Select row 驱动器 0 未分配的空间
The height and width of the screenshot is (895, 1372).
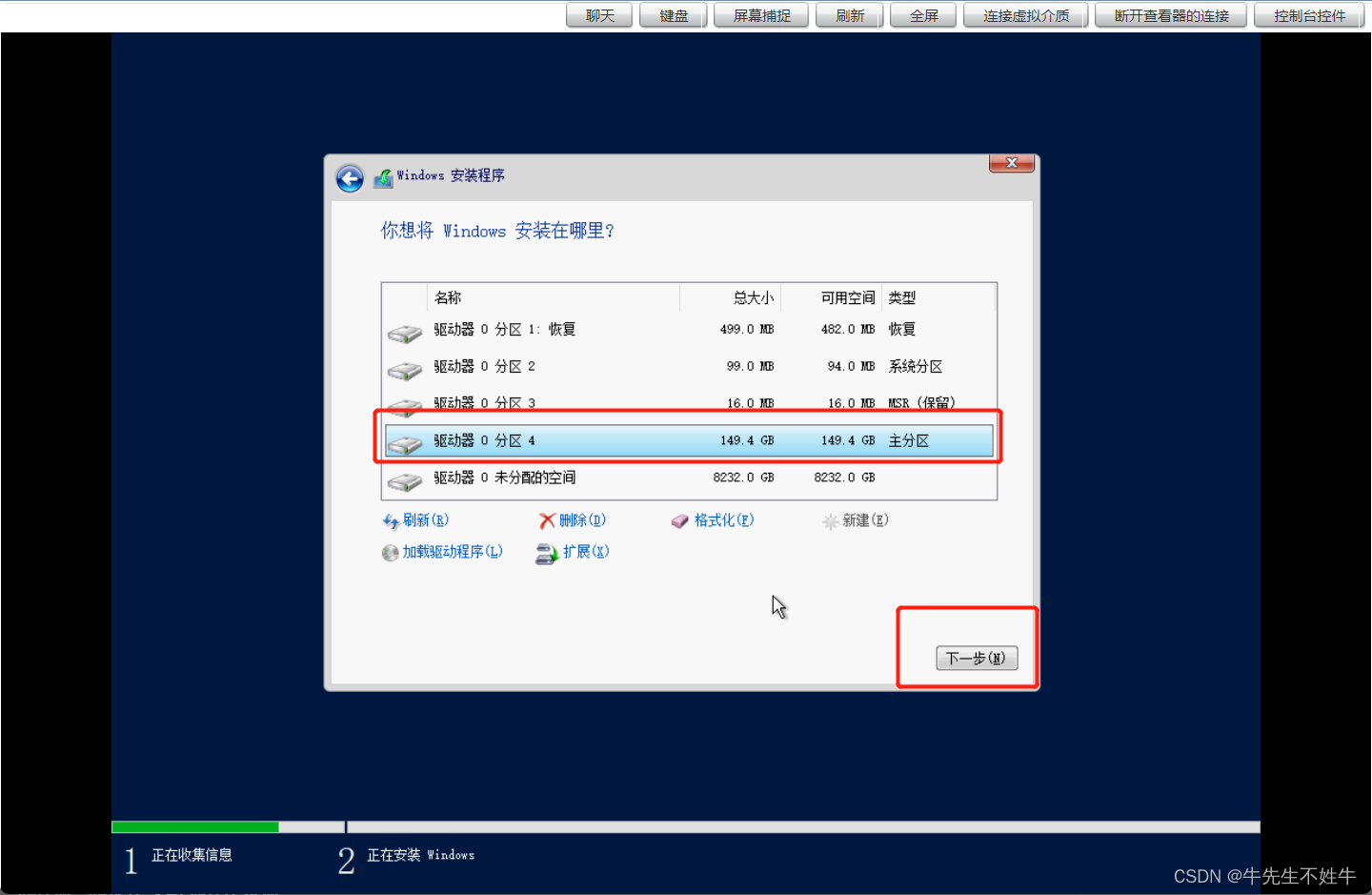tap(689, 478)
